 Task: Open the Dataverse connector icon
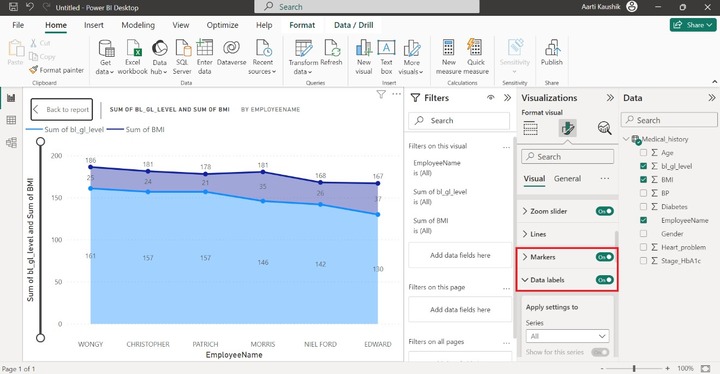pyautogui.click(x=231, y=48)
